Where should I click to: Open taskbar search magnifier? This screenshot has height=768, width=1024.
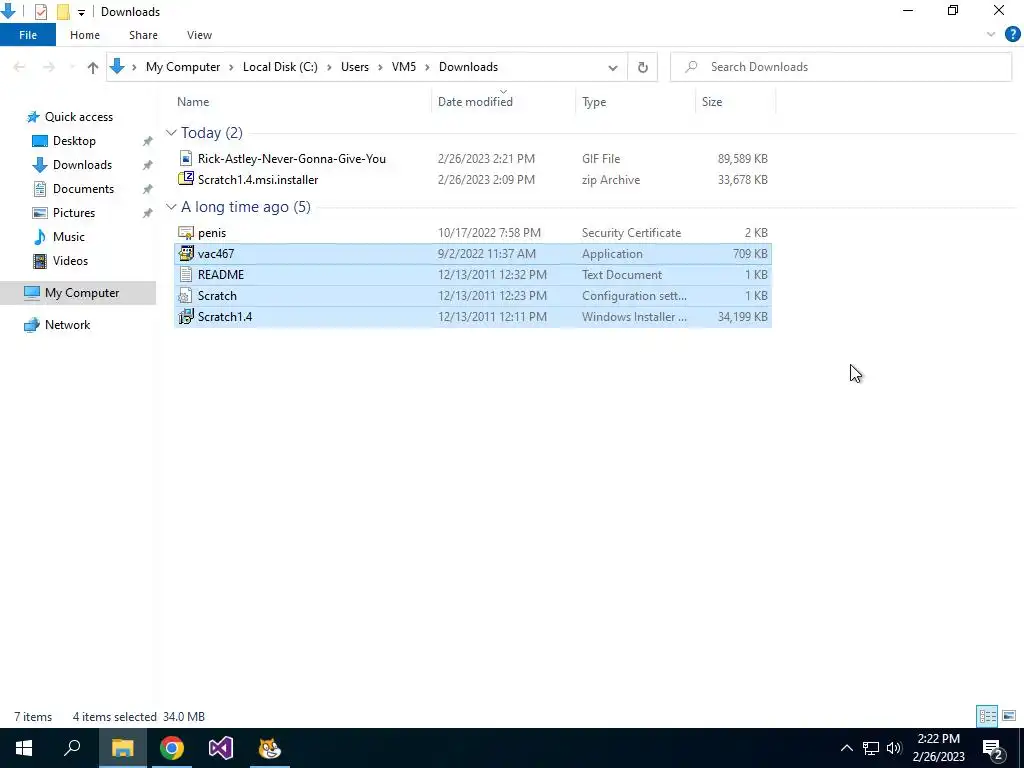pos(72,748)
